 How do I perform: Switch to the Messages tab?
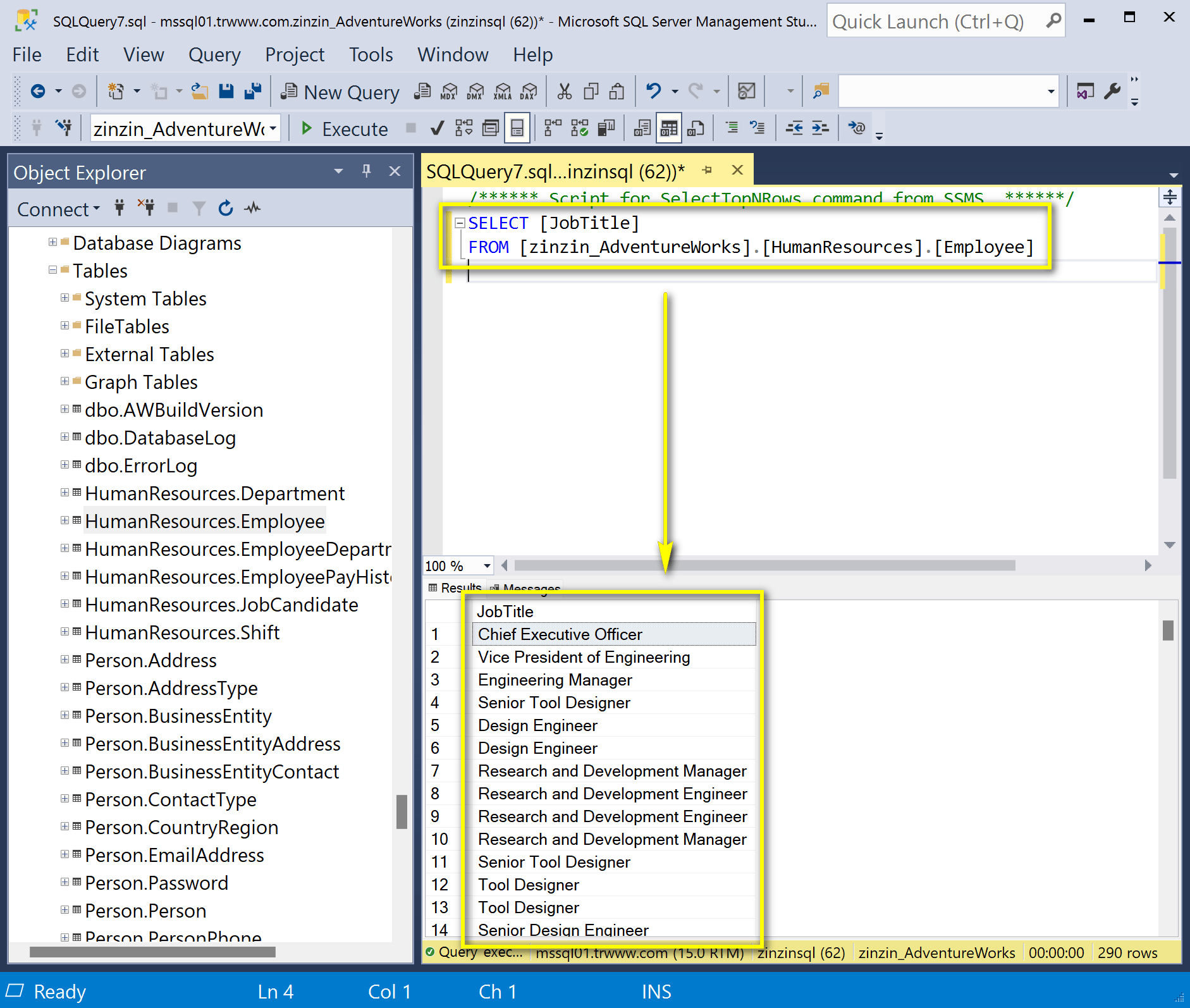(525, 589)
